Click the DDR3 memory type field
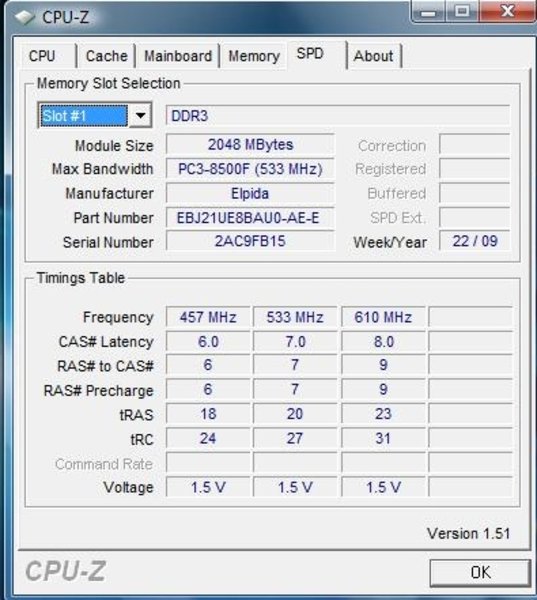Image resolution: width=537 pixels, height=600 pixels. (x=338, y=116)
